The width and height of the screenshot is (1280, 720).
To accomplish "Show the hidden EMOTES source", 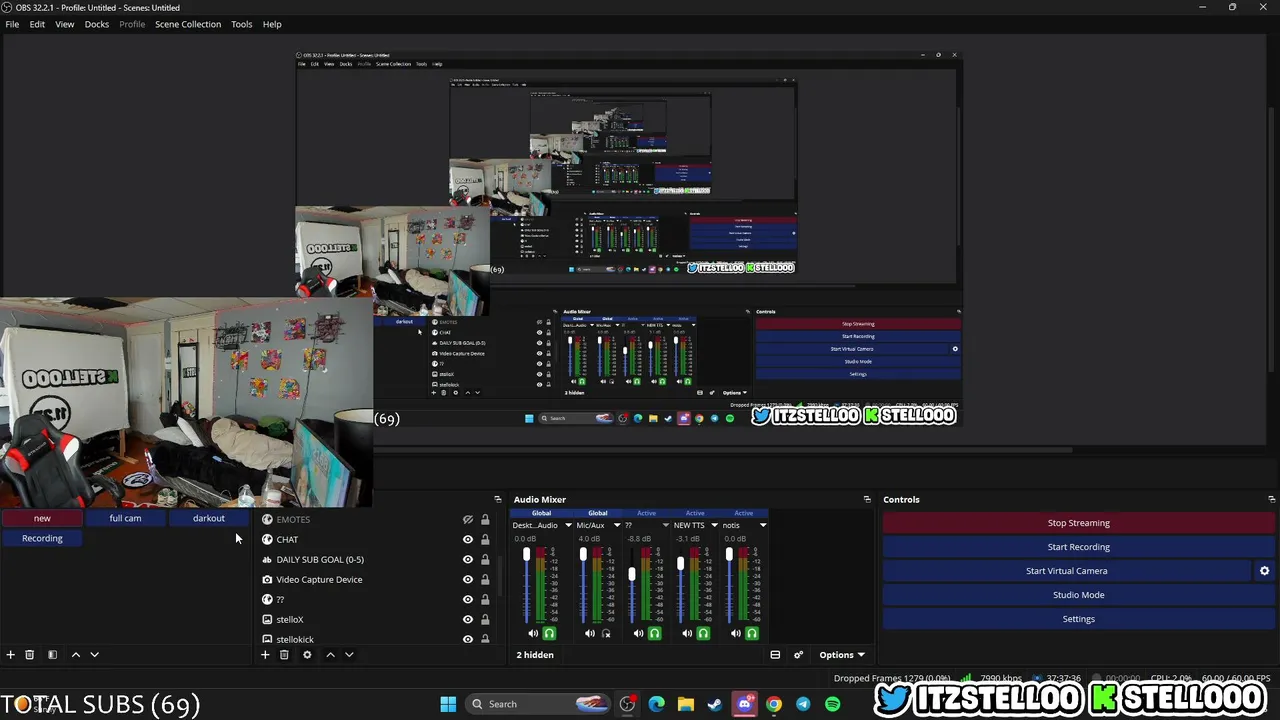I will click(467, 520).
